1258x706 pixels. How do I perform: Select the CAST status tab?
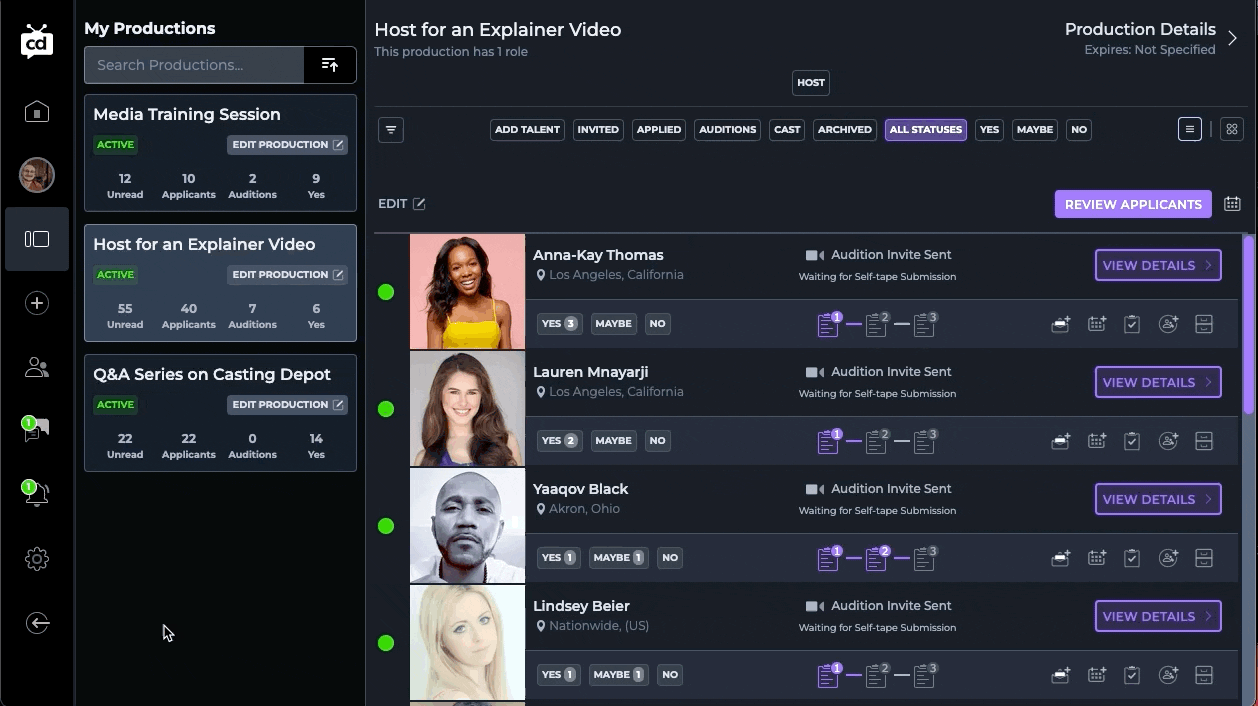pos(787,130)
